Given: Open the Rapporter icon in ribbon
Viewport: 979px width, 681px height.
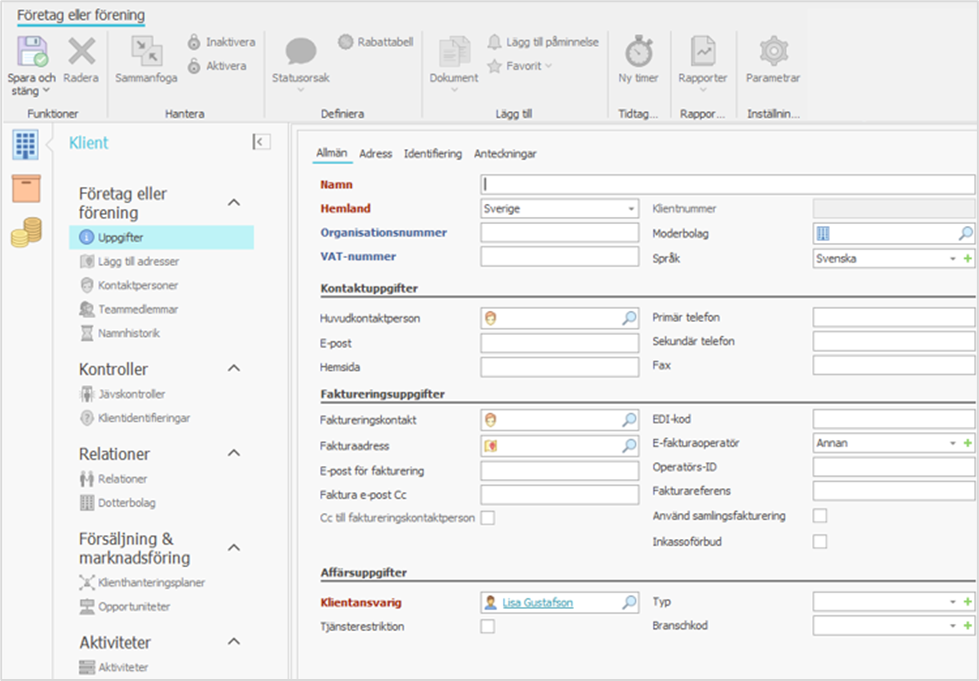Looking at the screenshot, I should 702,51.
